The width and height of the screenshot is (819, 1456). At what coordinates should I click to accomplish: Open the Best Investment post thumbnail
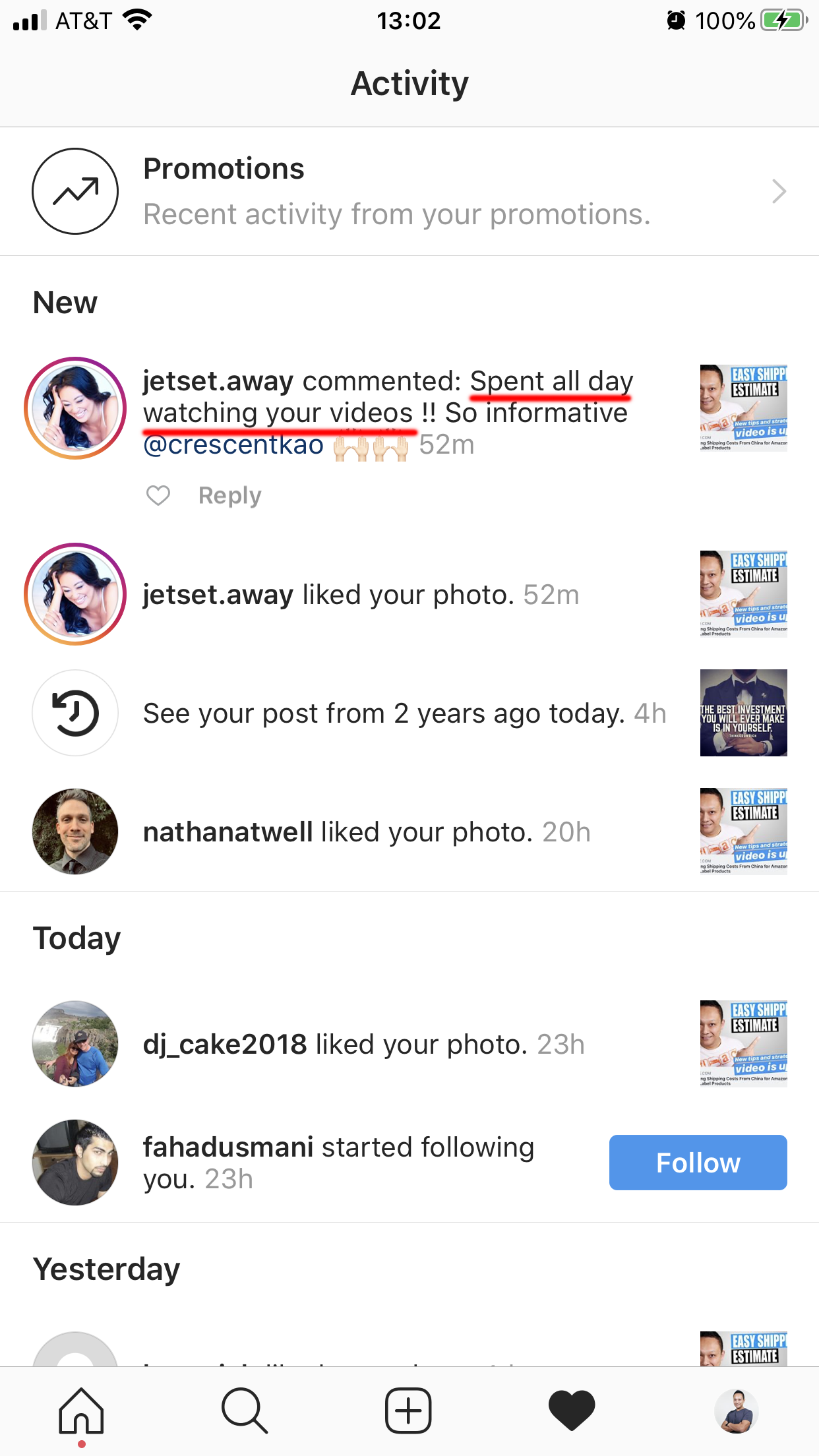click(744, 713)
